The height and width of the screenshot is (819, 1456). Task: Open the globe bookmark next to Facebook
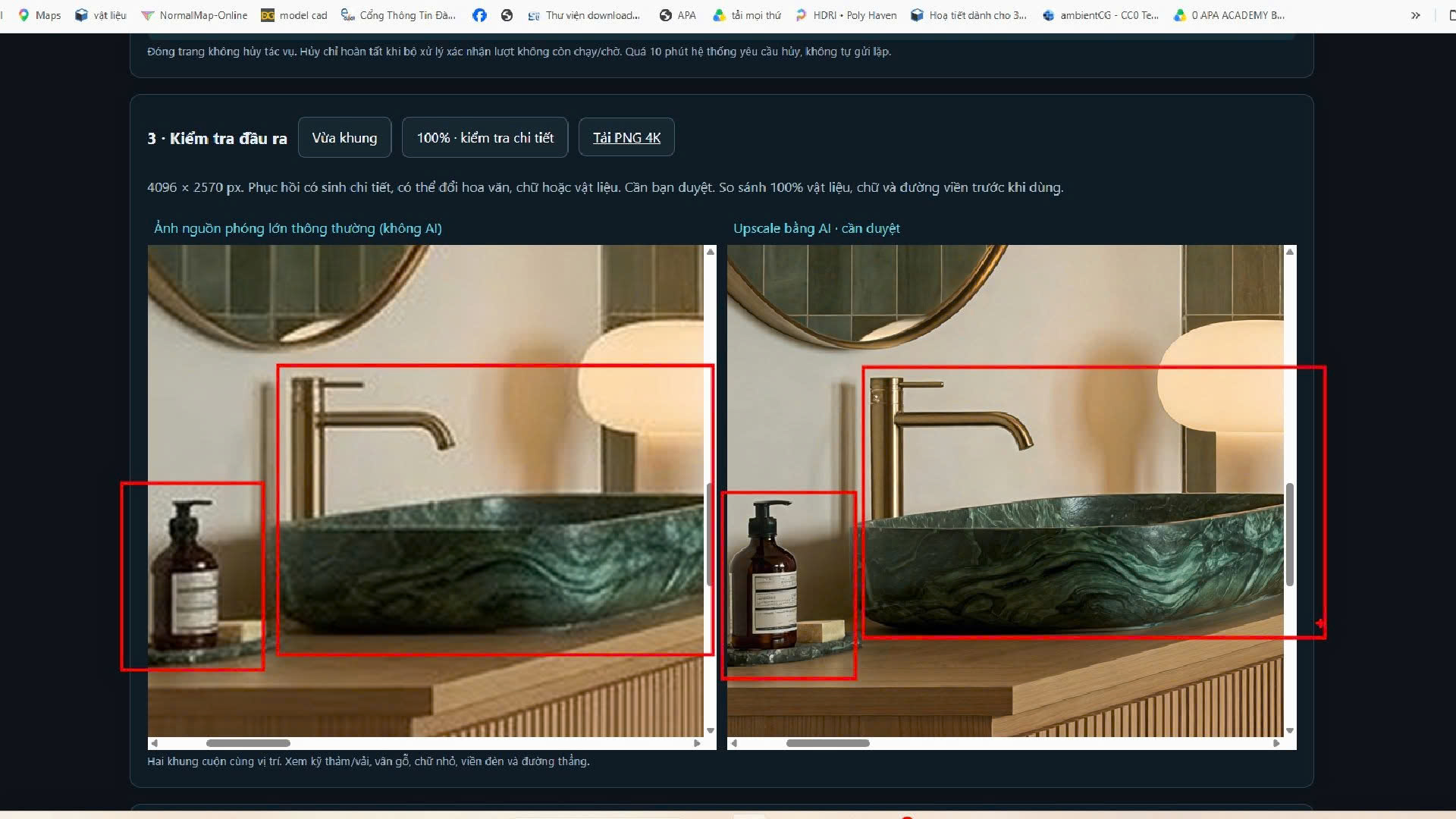tap(507, 15)
